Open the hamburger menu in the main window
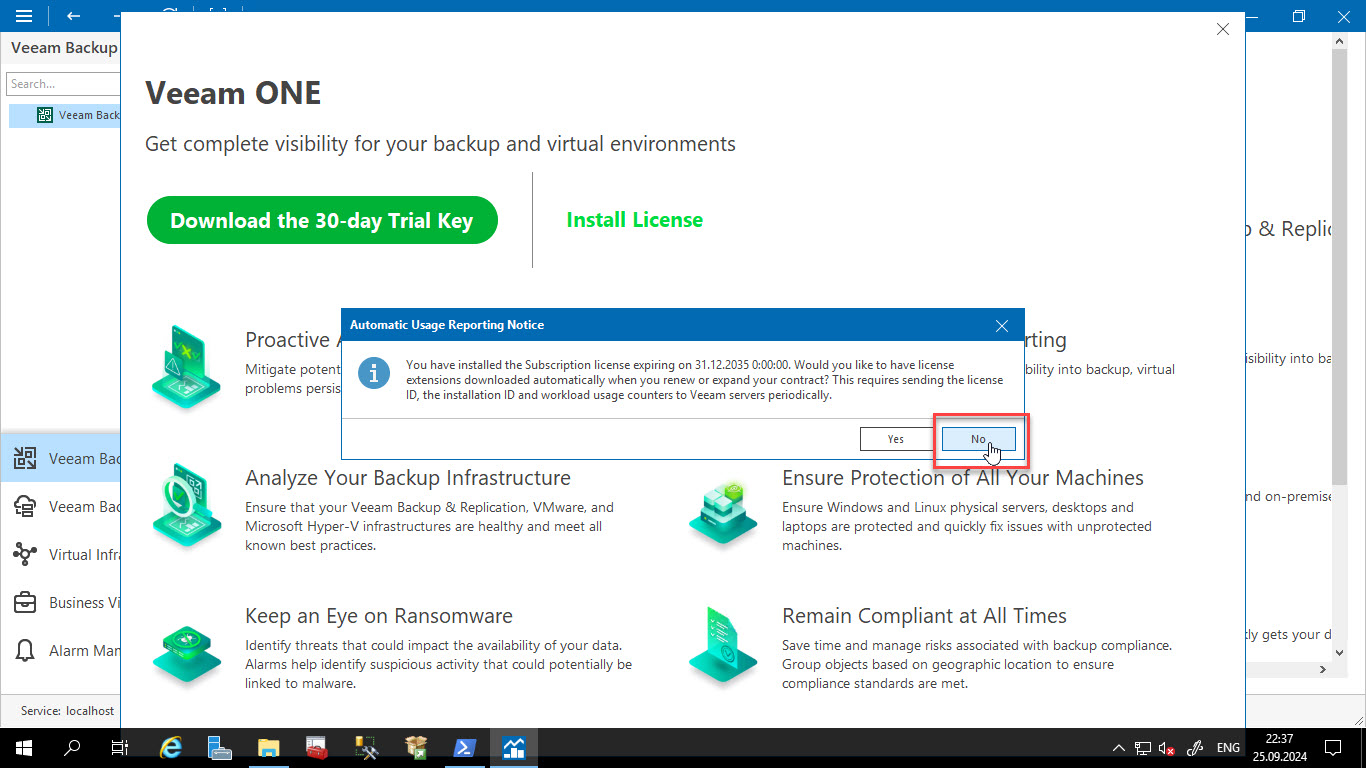Image resolution: width=1366 pixels, height=768 pixels. pyautogui.click(x=24, y=16)
